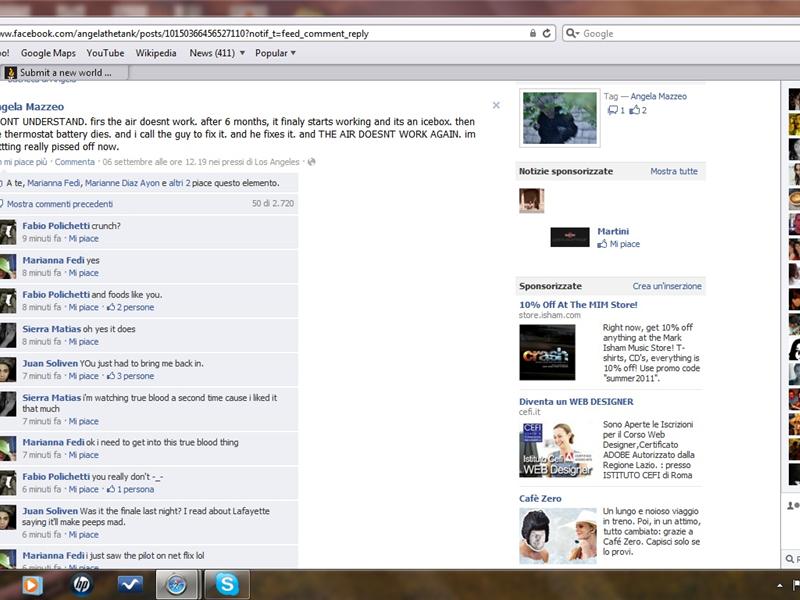Open the Popular bookmarks dropdown
Screen dimensions: 800x600
point(272,53)
